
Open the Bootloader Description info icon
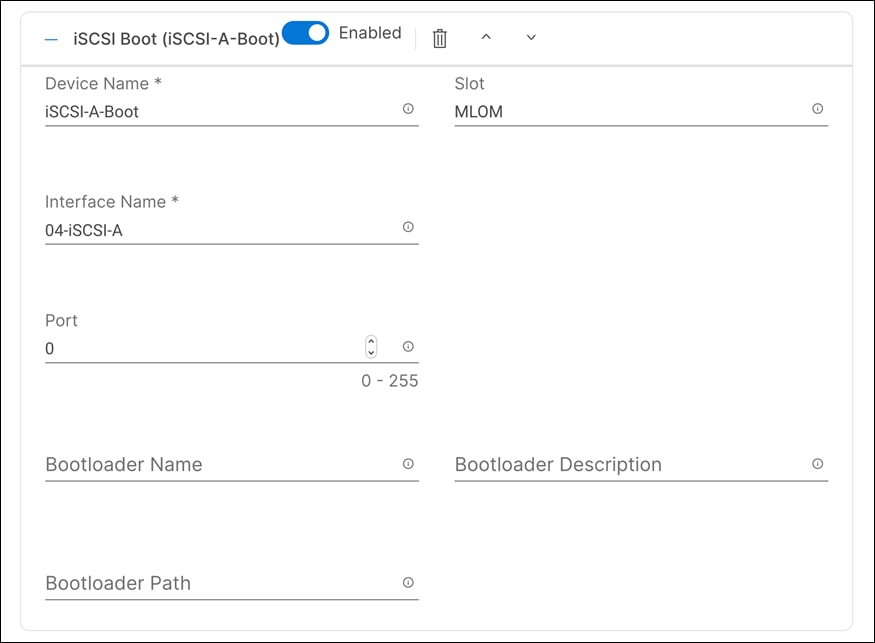click(x=817, y=462)
